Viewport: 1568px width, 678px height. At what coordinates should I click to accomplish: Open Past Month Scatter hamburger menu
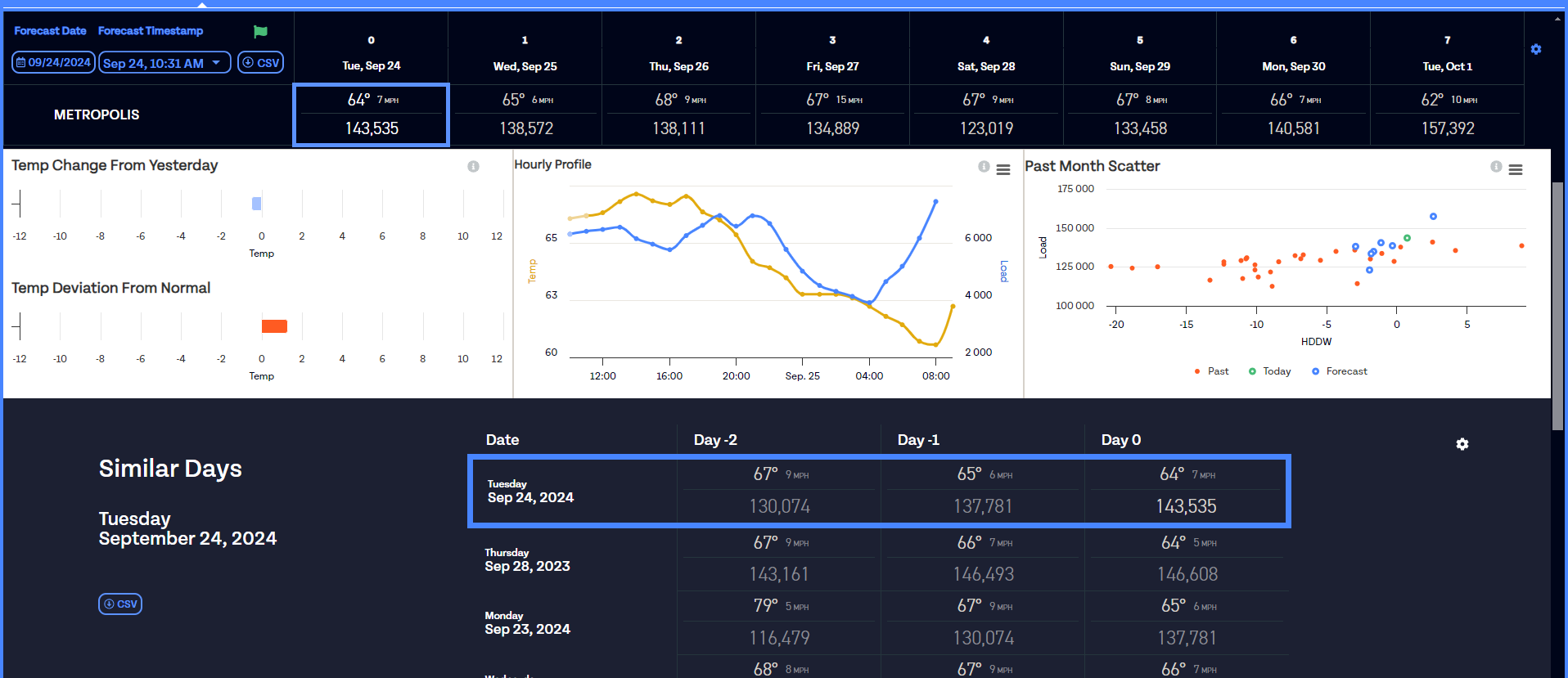pos(1516,170)
